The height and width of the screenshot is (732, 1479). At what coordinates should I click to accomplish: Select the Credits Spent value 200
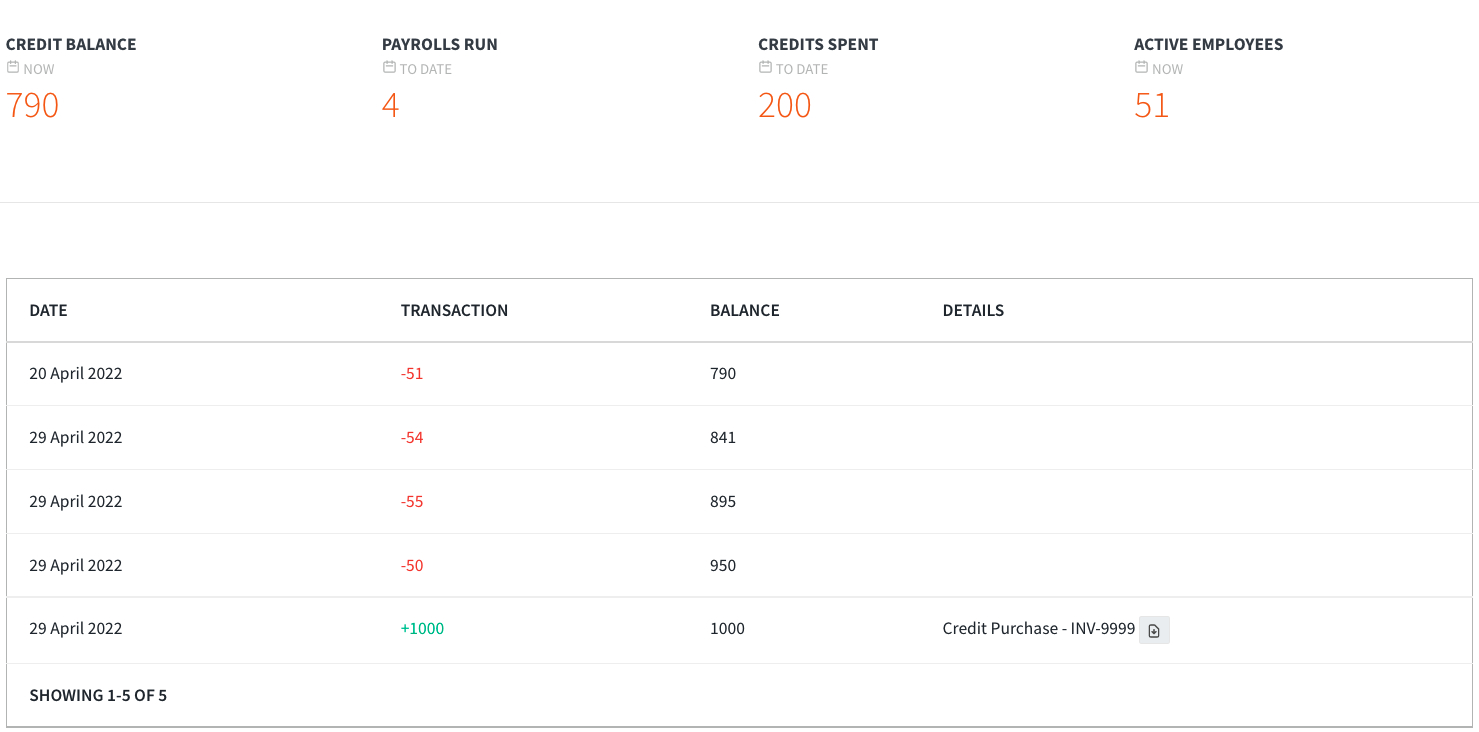point(785,105)
